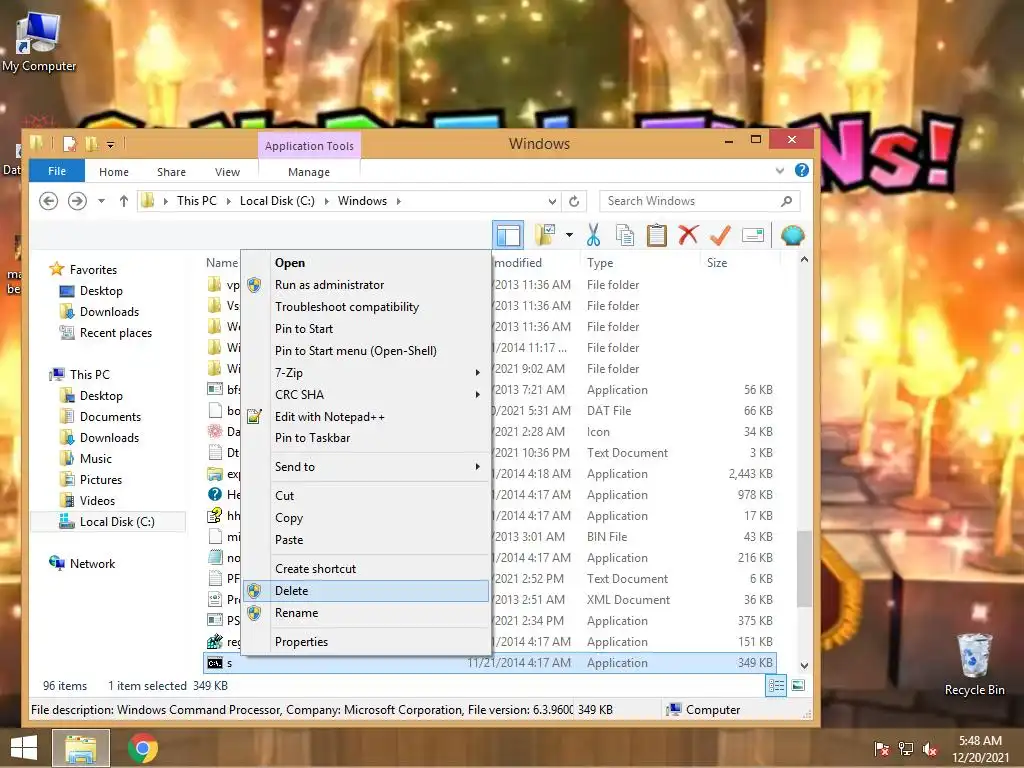Click the Application Tools tab header
This screenshot has width=1024, height=768.
tap(309, 146)
